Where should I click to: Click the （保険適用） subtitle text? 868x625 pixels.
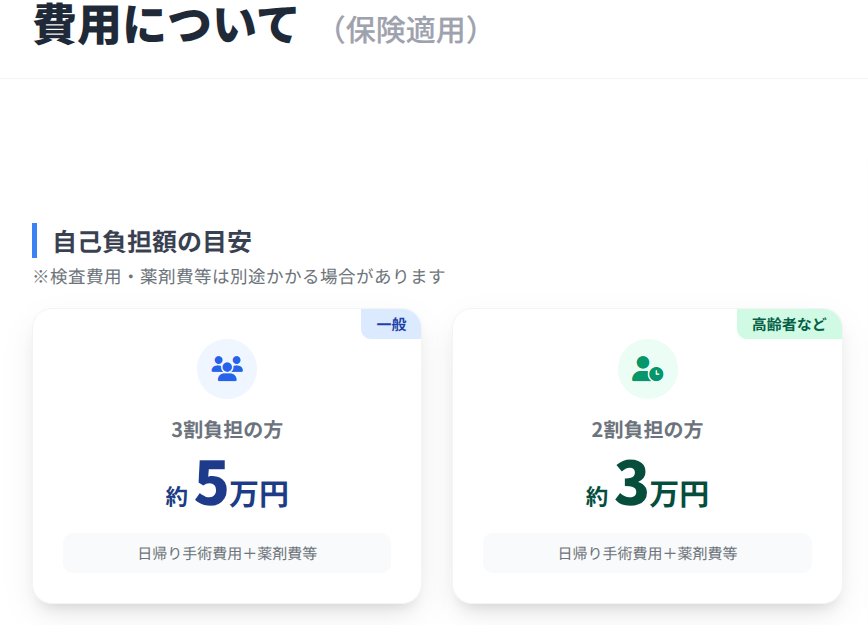pos(406,30)
